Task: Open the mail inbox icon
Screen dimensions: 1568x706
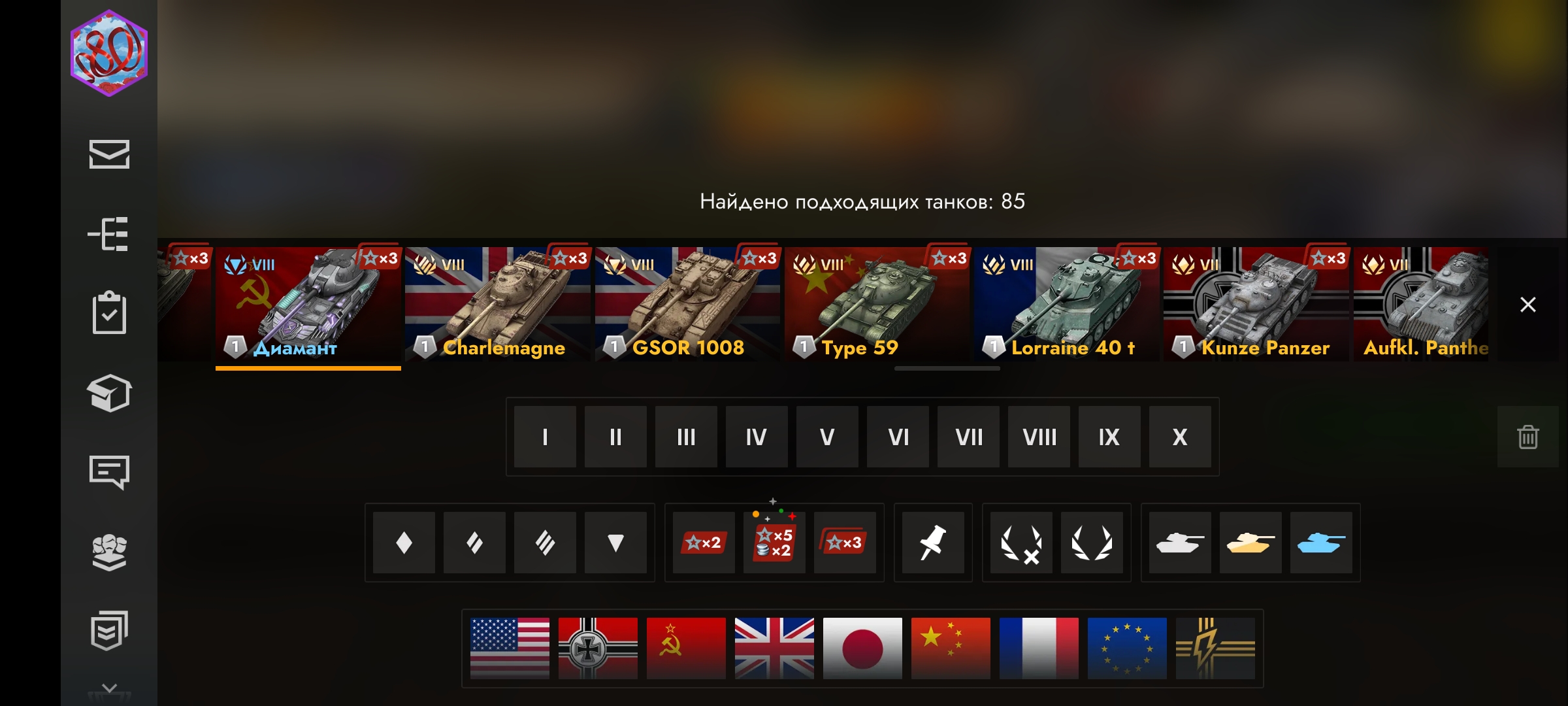Action: 109,154
